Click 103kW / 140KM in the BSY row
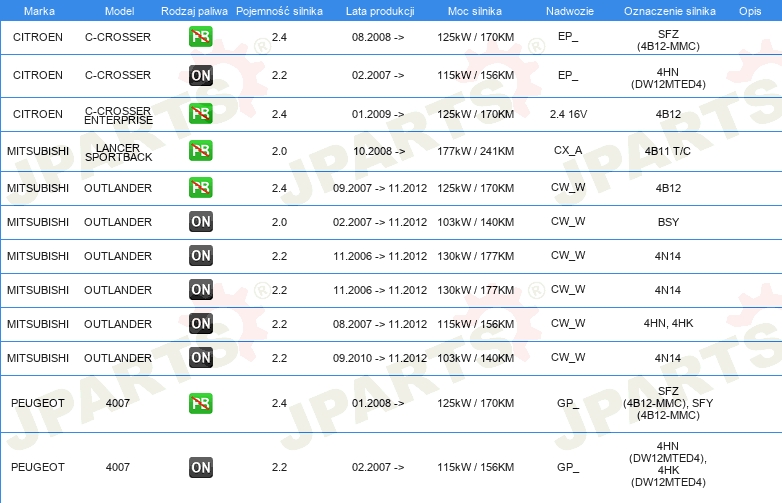Image resolution: width=782 pixels, height=503 pixels. (475, 222)
